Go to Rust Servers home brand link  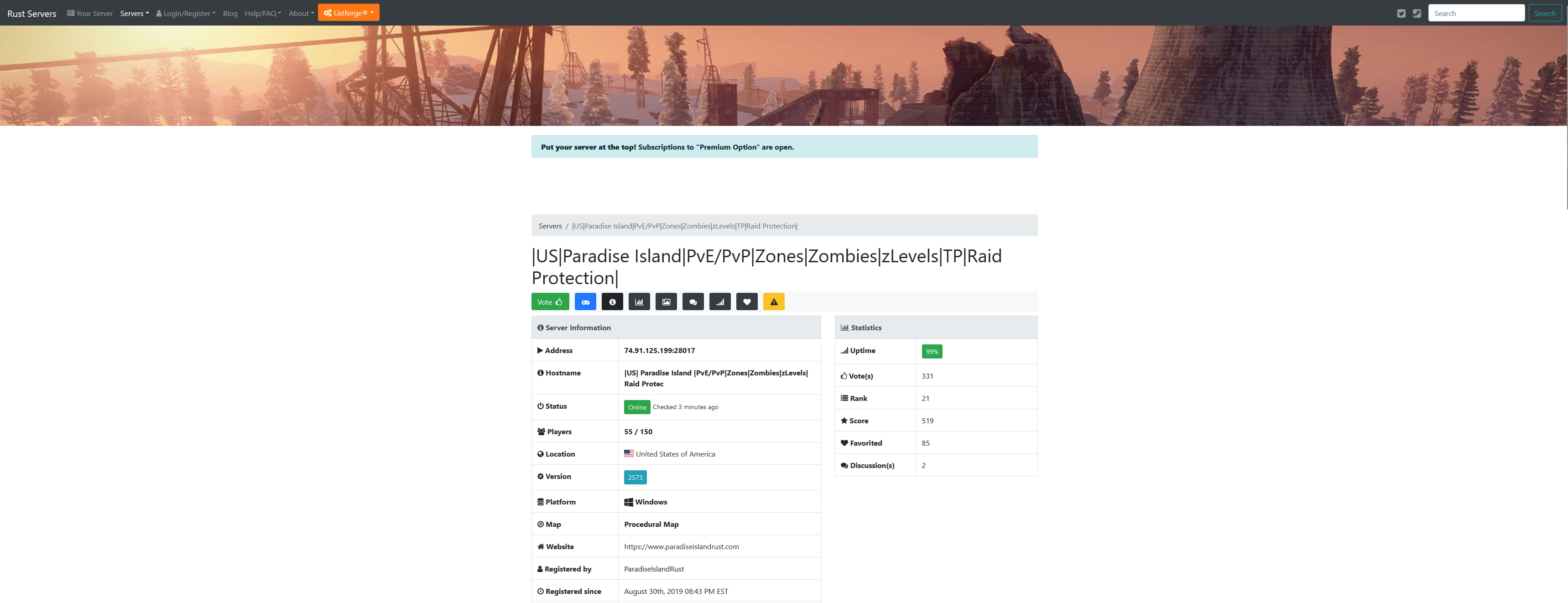(x=31, y=13)
